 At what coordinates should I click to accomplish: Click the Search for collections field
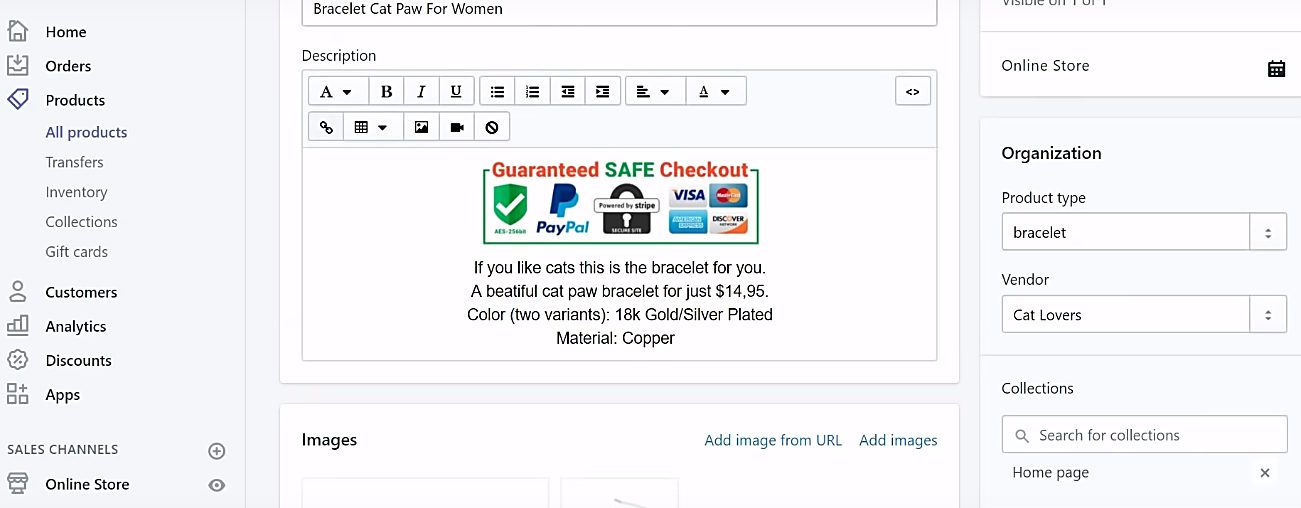[1144, 435]
